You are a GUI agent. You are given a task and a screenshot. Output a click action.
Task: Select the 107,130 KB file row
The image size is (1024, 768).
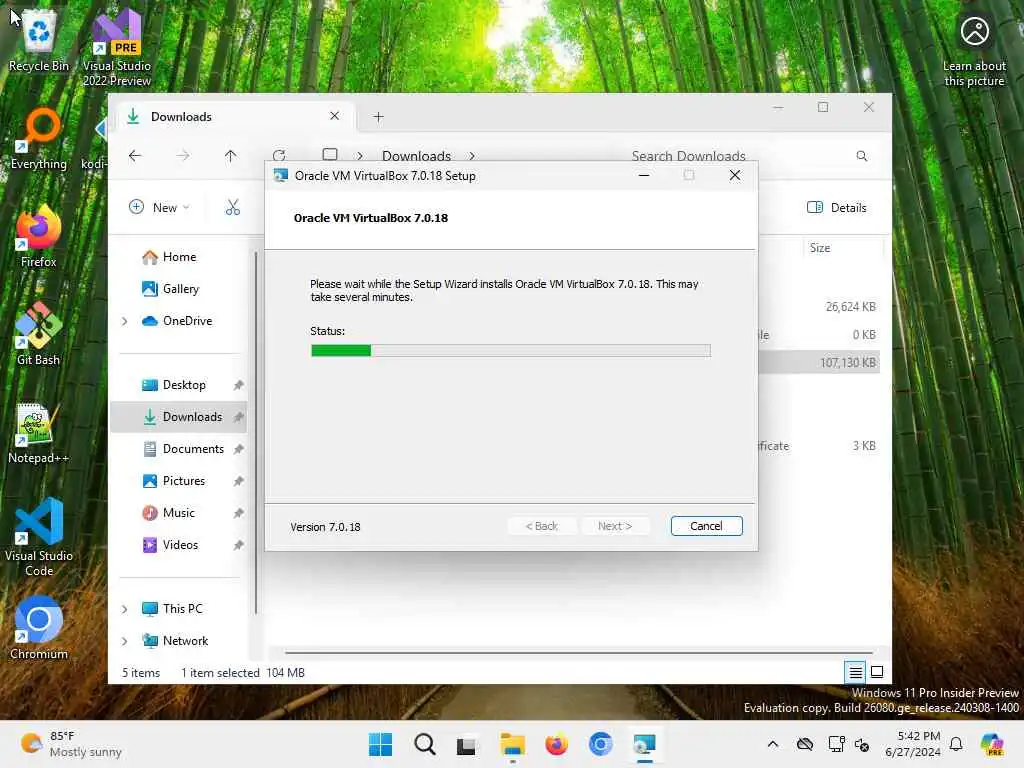[x=819, y=362]
